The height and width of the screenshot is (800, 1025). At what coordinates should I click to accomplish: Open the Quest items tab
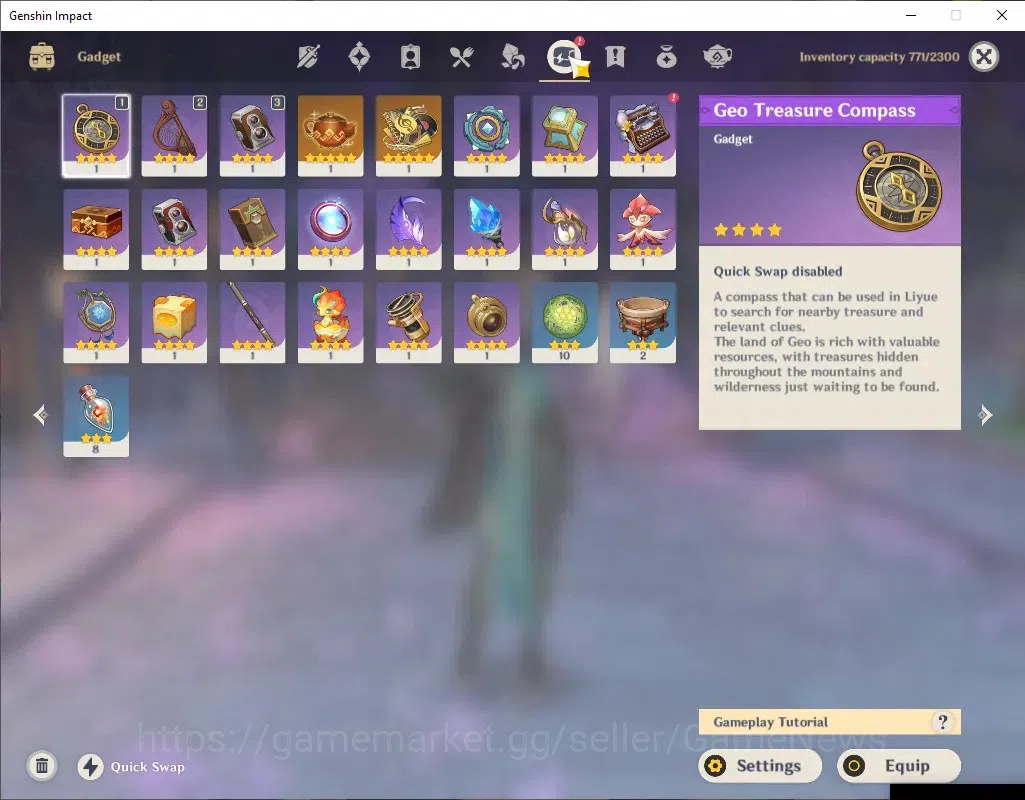pyautogui.click(x=615, y=57)
